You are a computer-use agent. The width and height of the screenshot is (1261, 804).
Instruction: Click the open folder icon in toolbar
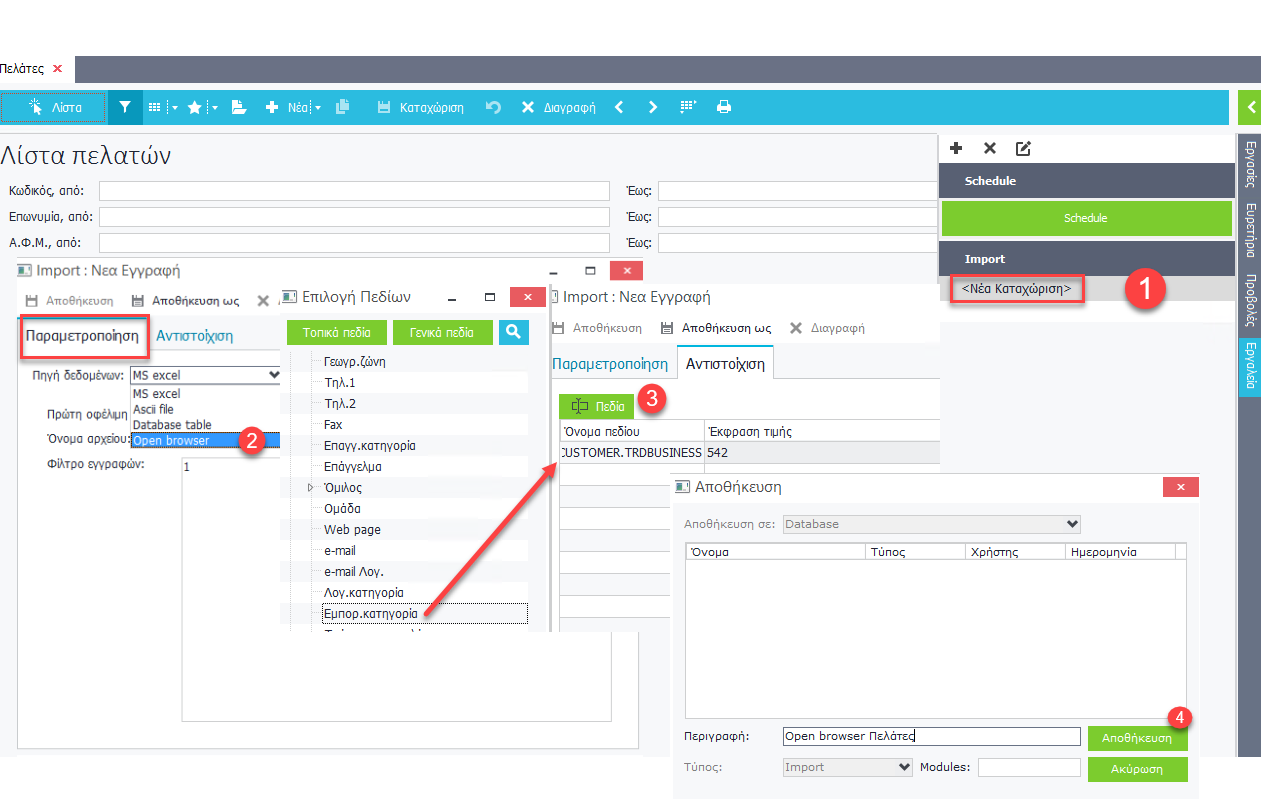(x=239, y=107)
